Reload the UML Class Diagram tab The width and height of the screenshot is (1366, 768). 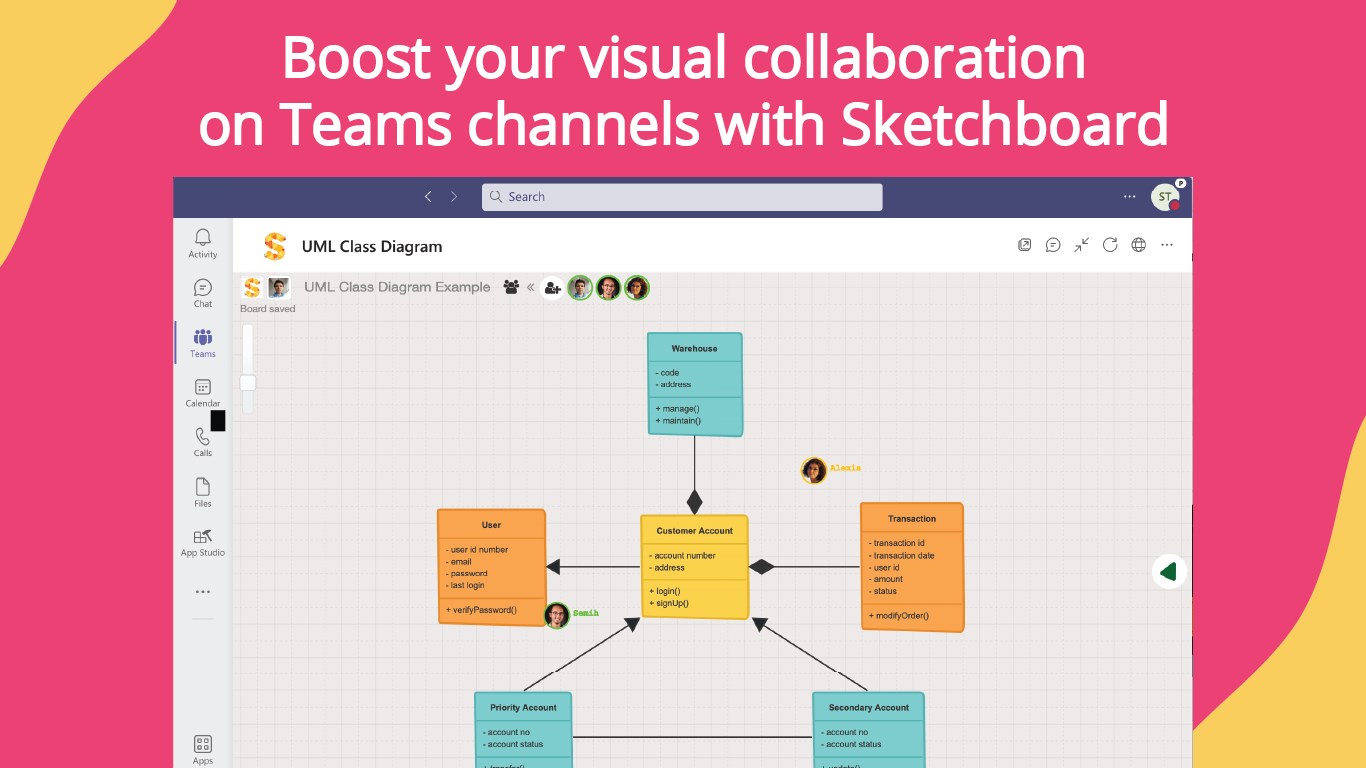coord(1110,245)
